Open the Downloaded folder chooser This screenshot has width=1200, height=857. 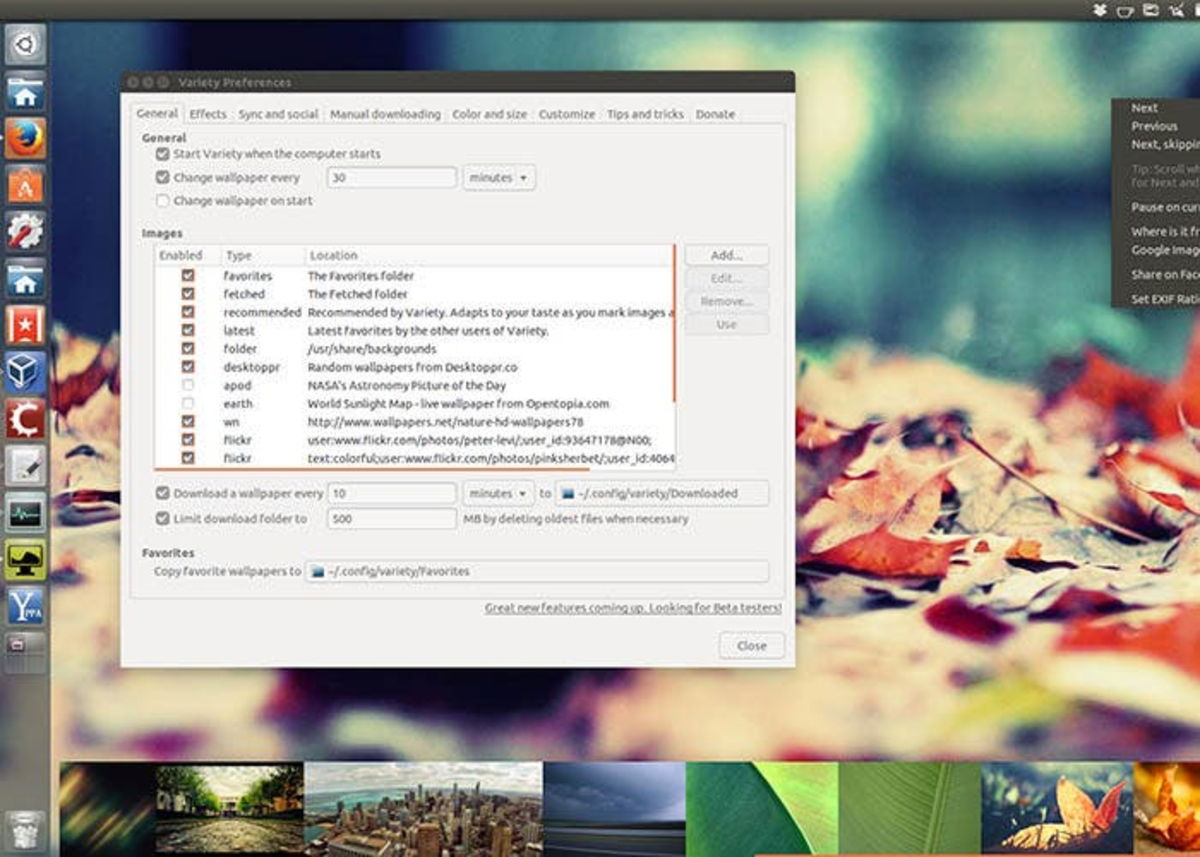pos(661,493)
